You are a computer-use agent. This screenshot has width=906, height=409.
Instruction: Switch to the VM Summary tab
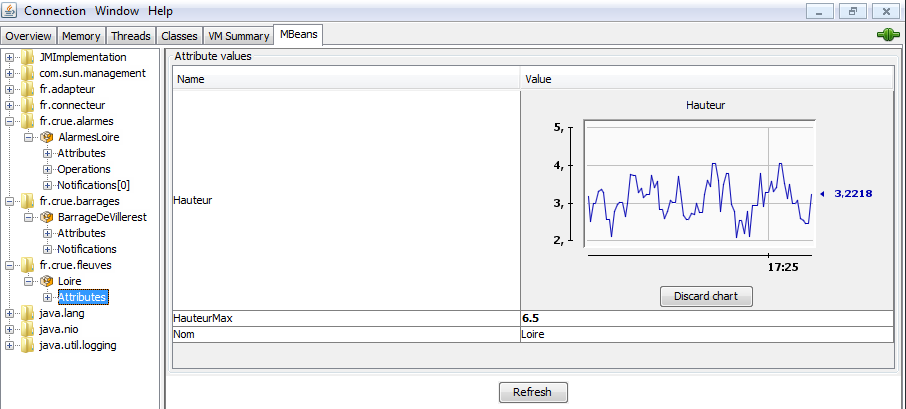pos(238,36)
